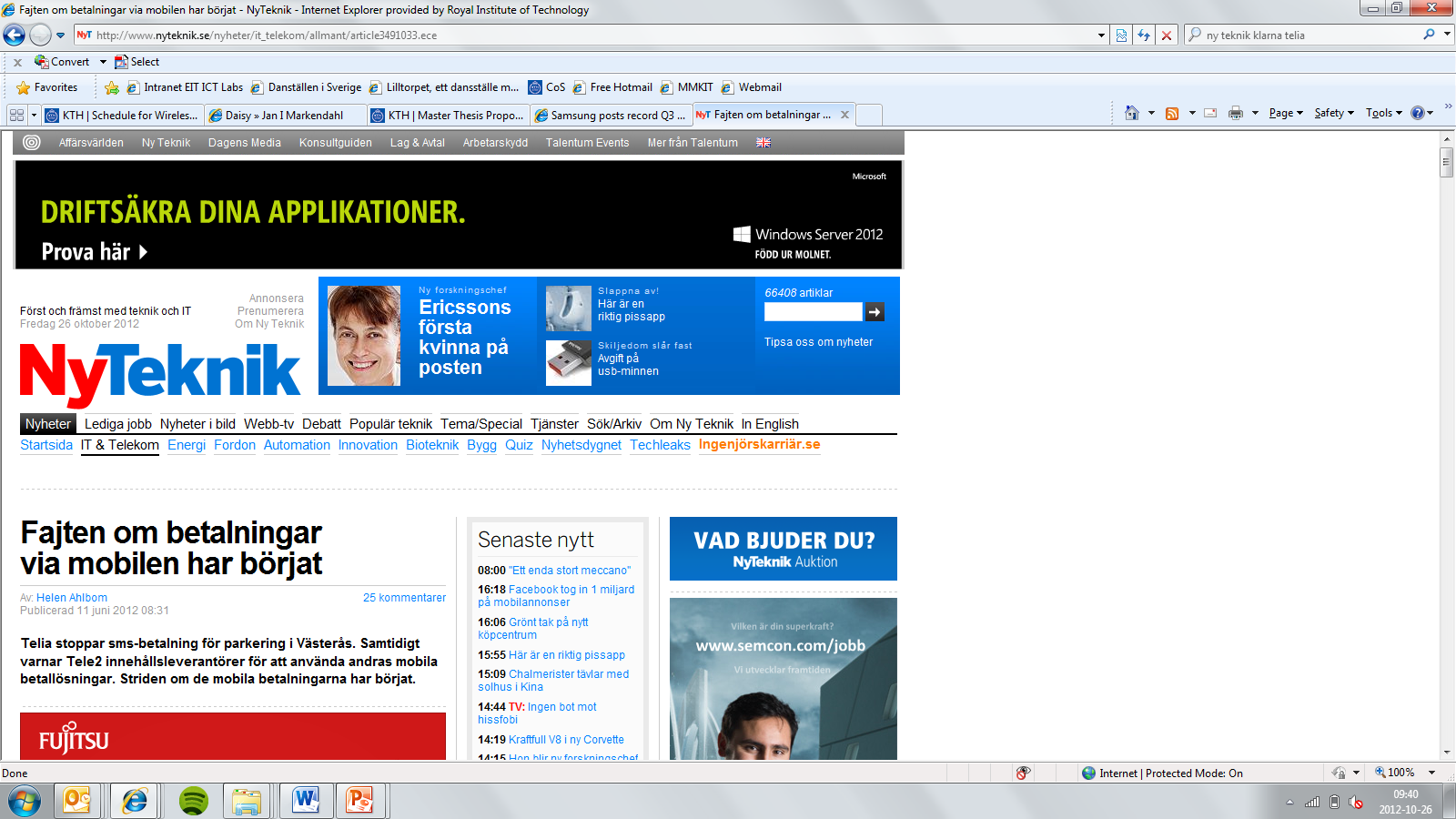Switch to KTH Schedule for Wireless tab
This screenshot has height=819, width=1456.
point(122,116)
